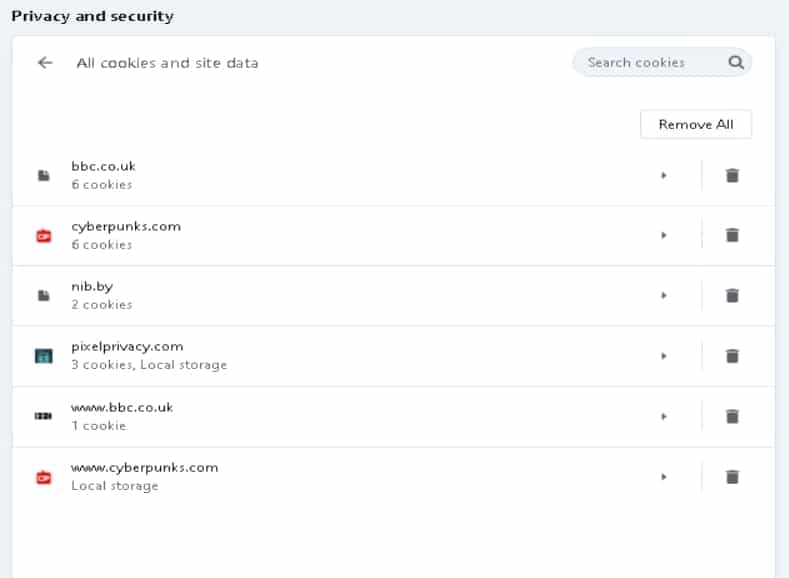Viewport: 789px width, 578px height.
Task: Go back using the left arrow icon
Action: 45,63
